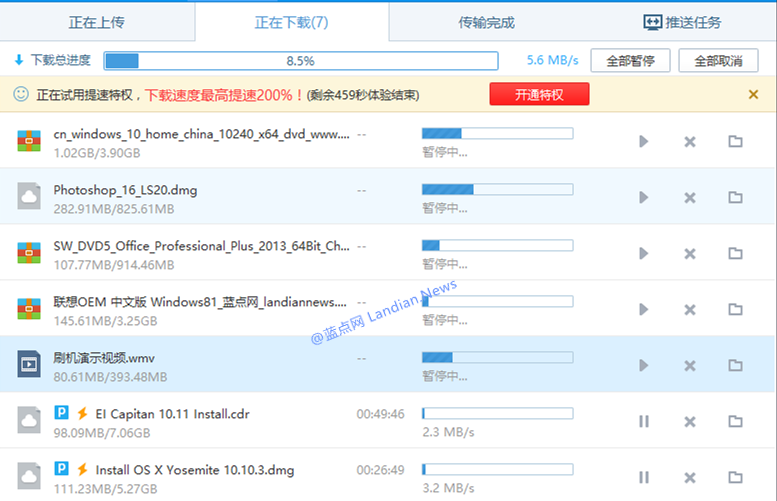Cancel 联想OEM 中文版 Windows81 download
Viewport: 777px width, 501px height.
[690, 310]
